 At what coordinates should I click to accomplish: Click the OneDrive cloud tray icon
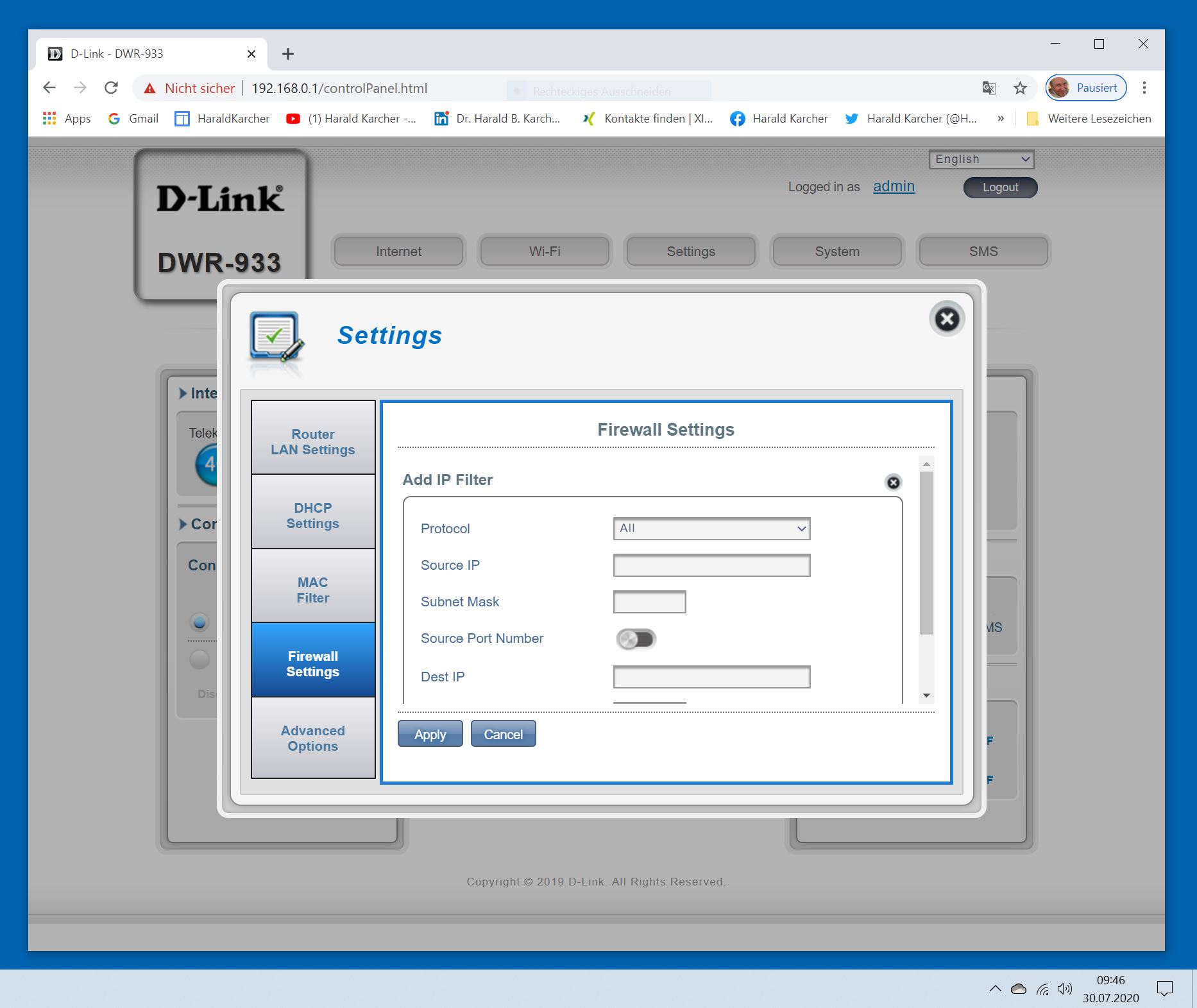1019,989
